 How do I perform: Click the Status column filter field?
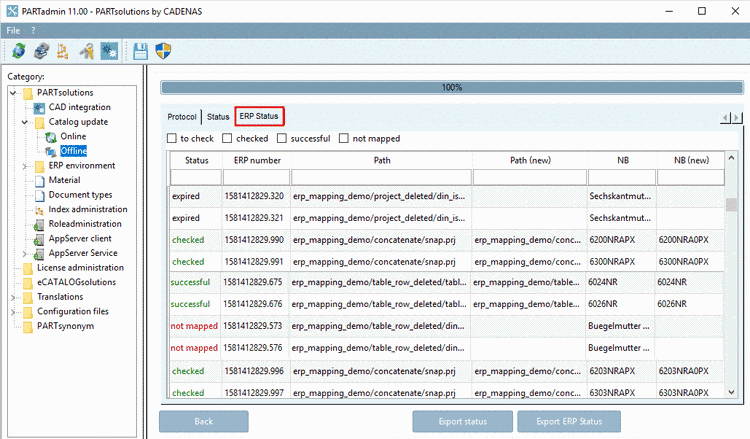(196, 177)
